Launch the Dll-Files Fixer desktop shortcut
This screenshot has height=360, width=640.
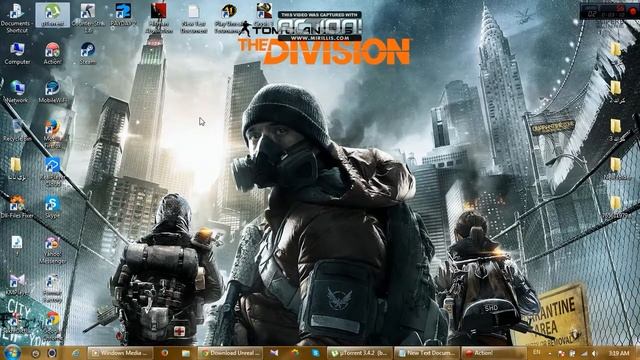(x=17, y=207)
